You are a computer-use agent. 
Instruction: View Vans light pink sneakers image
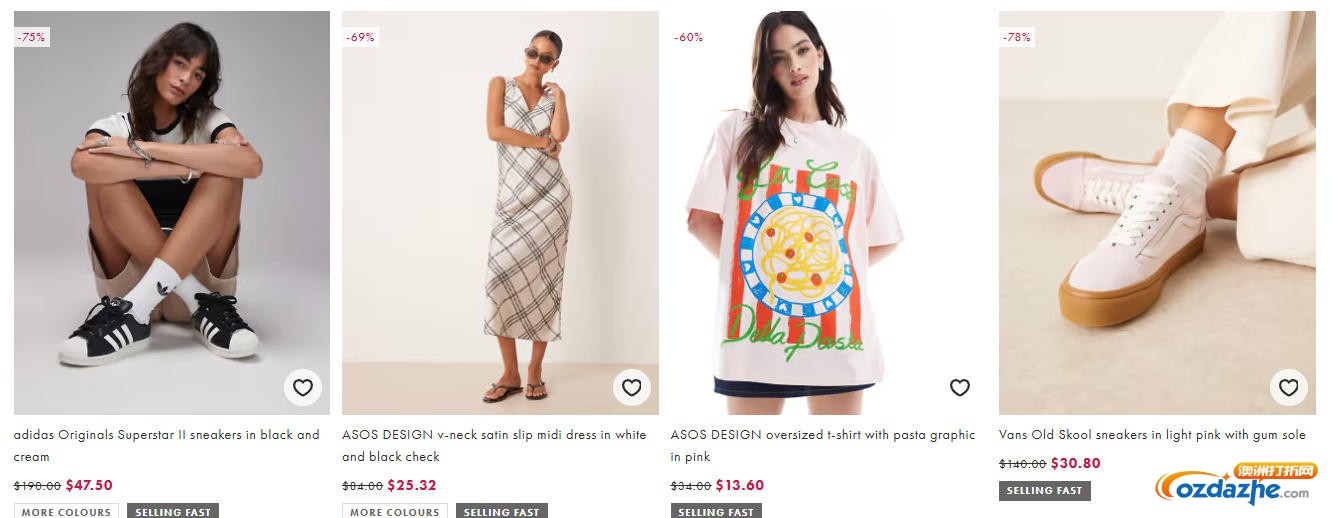pyautogui.click(x=1157, y=200)
